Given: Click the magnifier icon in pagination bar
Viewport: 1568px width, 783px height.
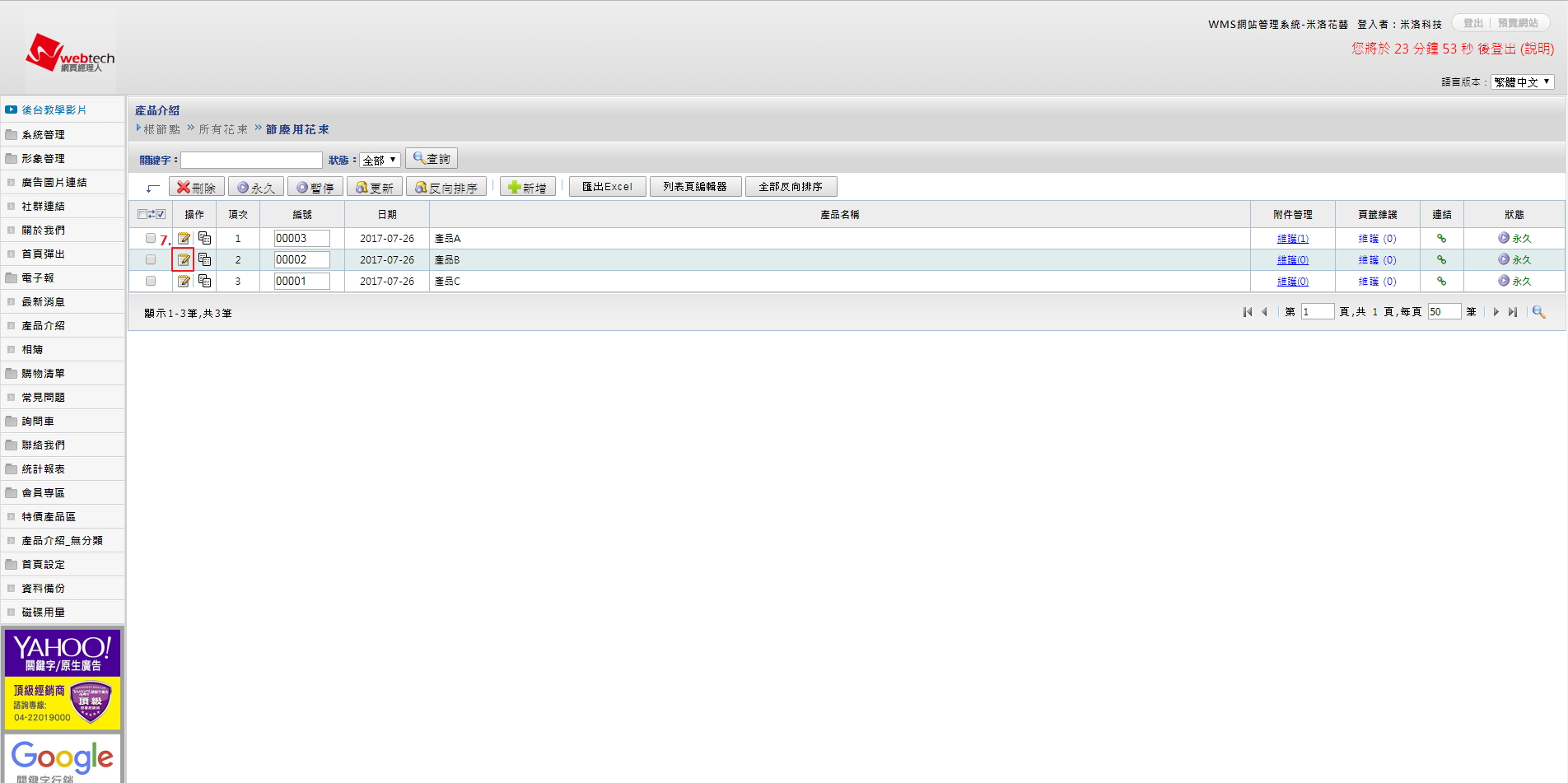Looking at the screenshot, I should pos(1538,312).
